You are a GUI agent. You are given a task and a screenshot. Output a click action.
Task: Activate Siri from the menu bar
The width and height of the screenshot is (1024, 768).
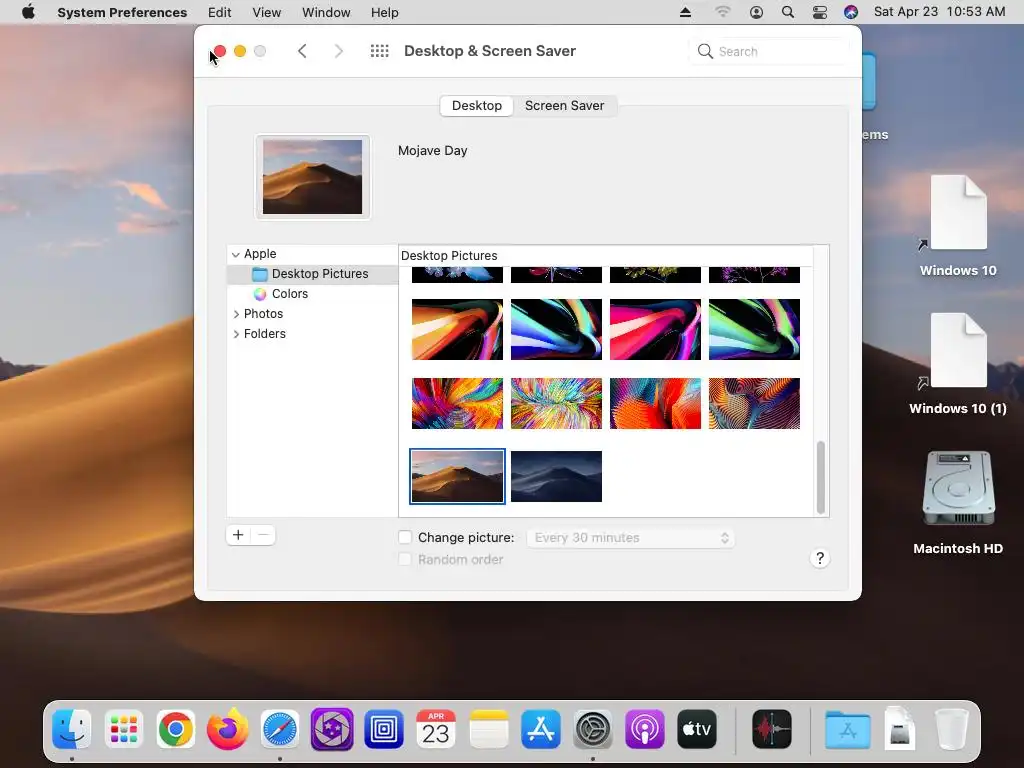(x=850, y=12)
